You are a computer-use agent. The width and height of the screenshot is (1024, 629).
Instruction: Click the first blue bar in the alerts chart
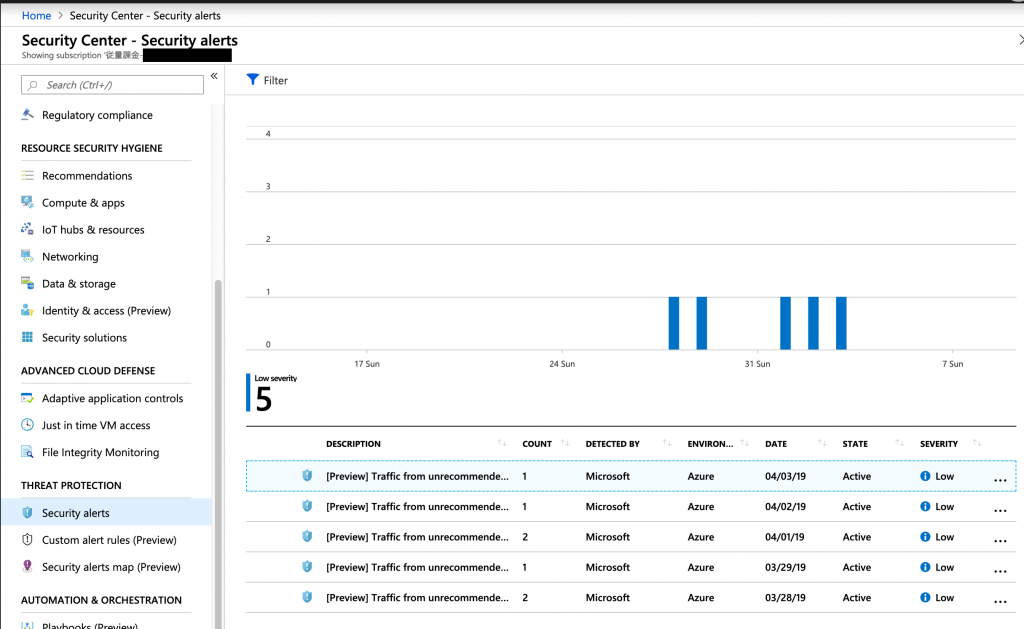coord(674,323)
